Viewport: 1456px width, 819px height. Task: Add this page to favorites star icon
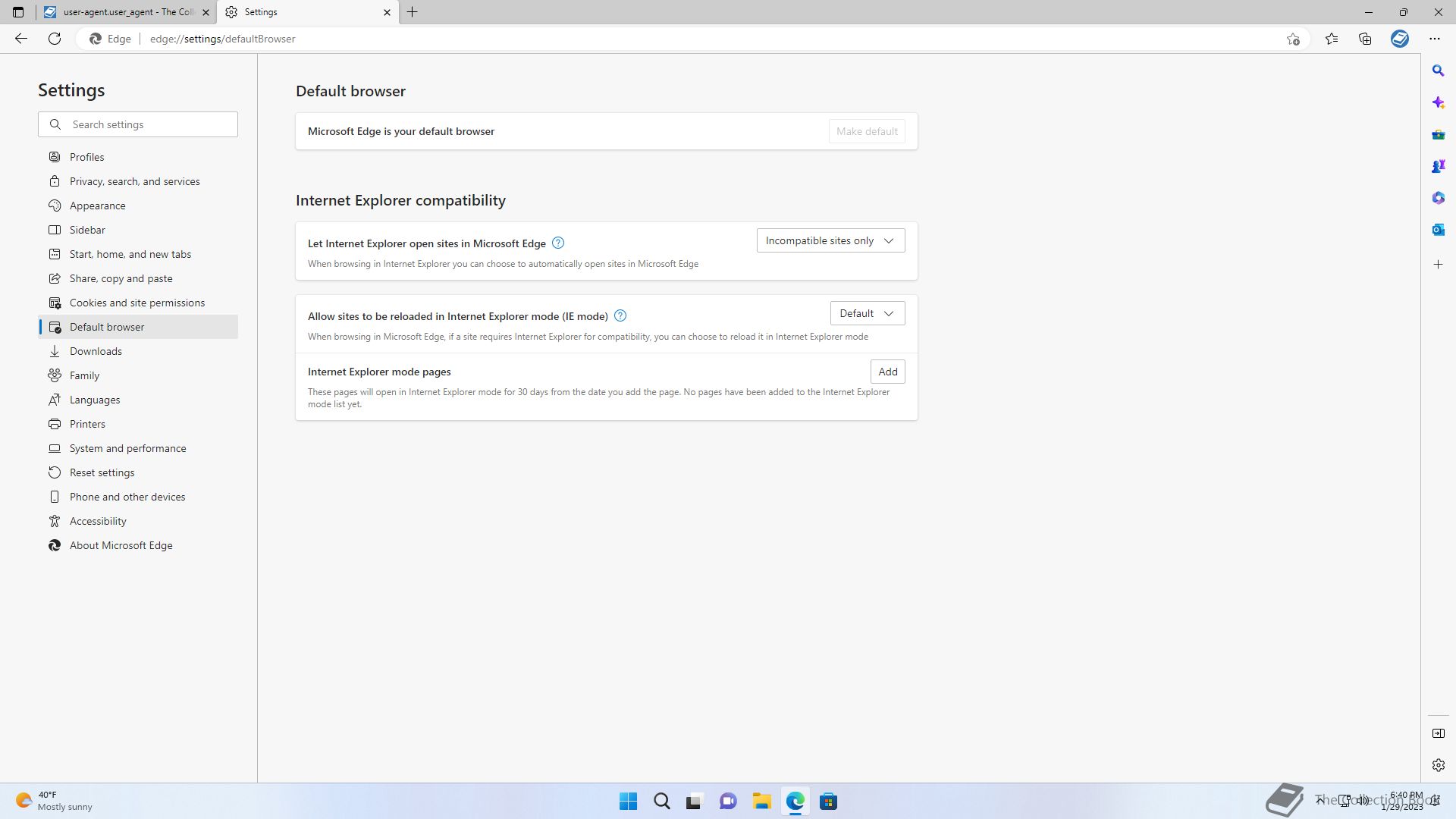click(x=1293, y=39)
